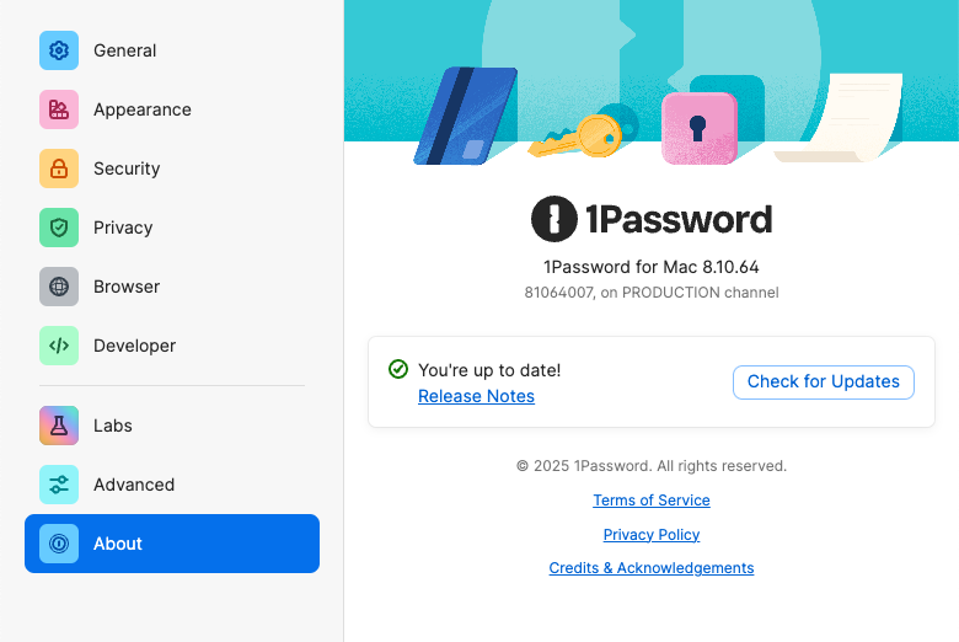Navigate to the Labs section
Image resolution: width=959 pixels, height=642 pixels.
[112, 425]
